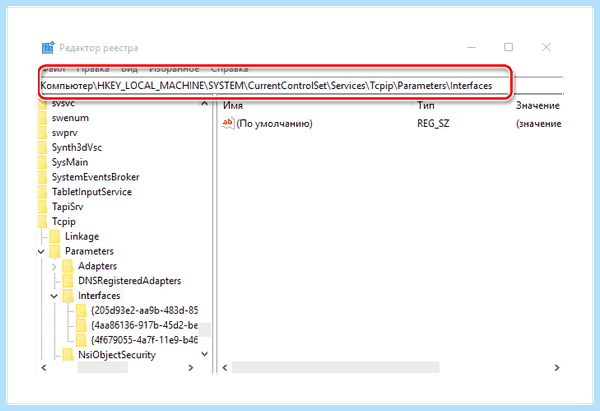
Task: Select the DNSRegisteredAdapters folder icon
Action: pos(68,281)
